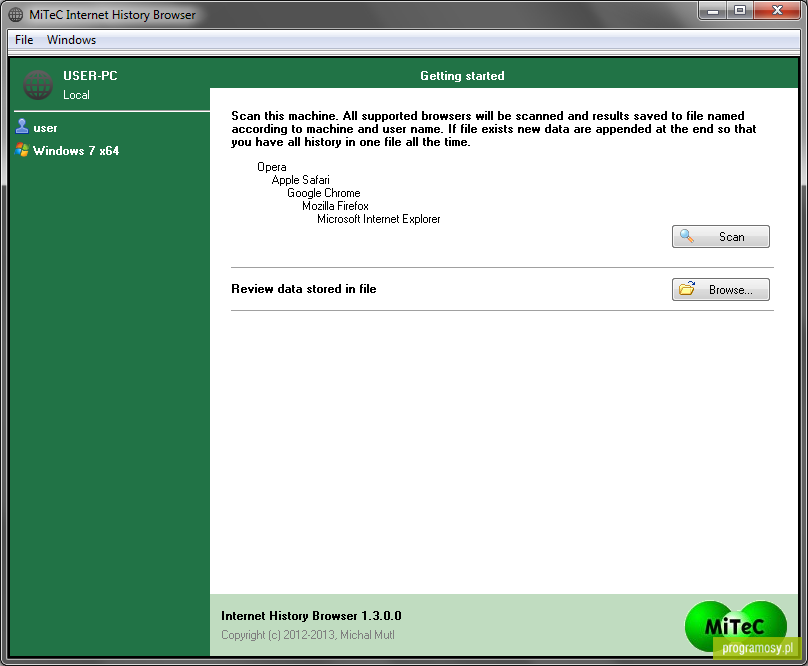This screenshot has height=666, width=808.
Task: Click the USER-PC machine name
Action: point(90,76)
